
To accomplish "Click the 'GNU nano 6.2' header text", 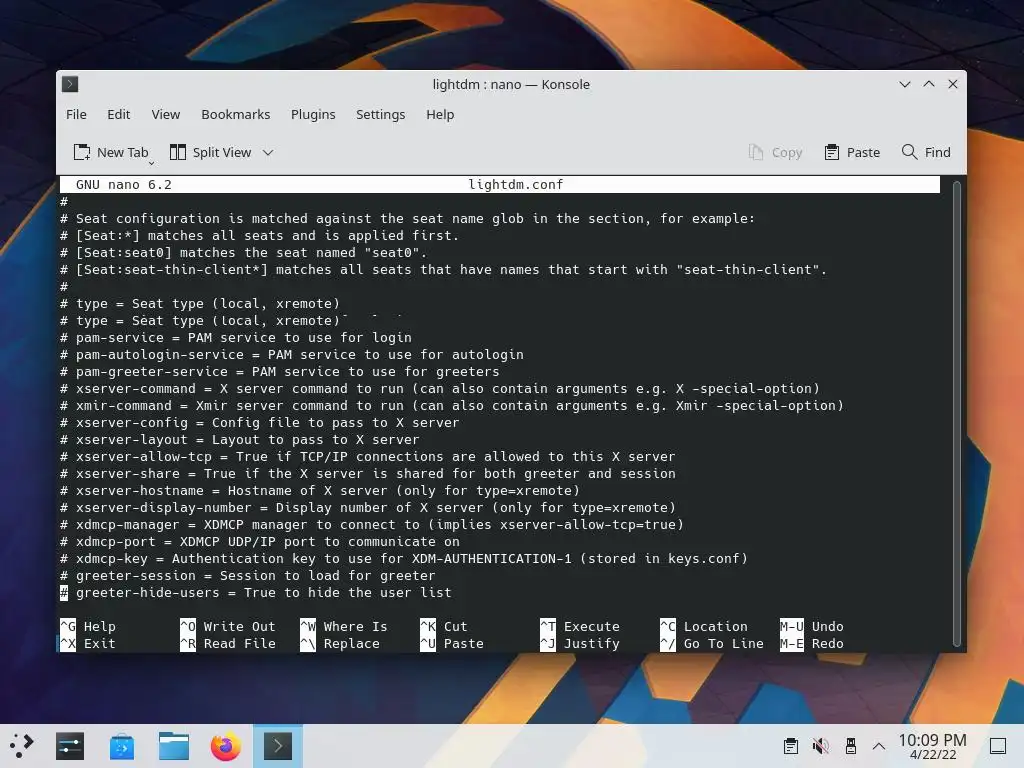I will point(124,185).
